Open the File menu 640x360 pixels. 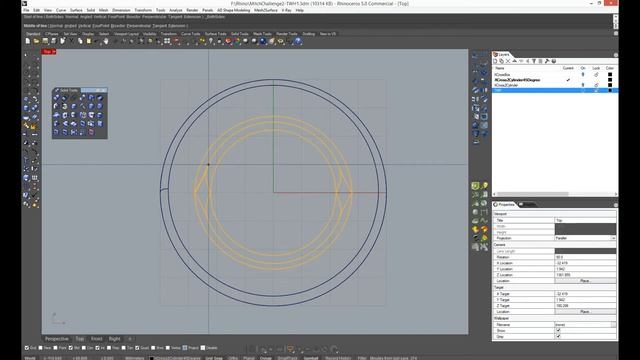[x=27, y=10]
